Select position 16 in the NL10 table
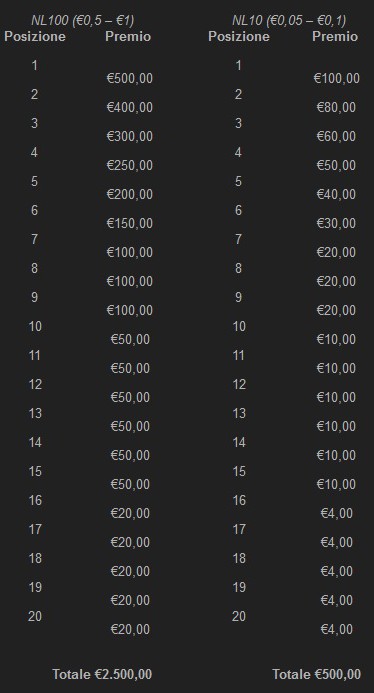Screen dimensions: 374x693 (239, 500)
